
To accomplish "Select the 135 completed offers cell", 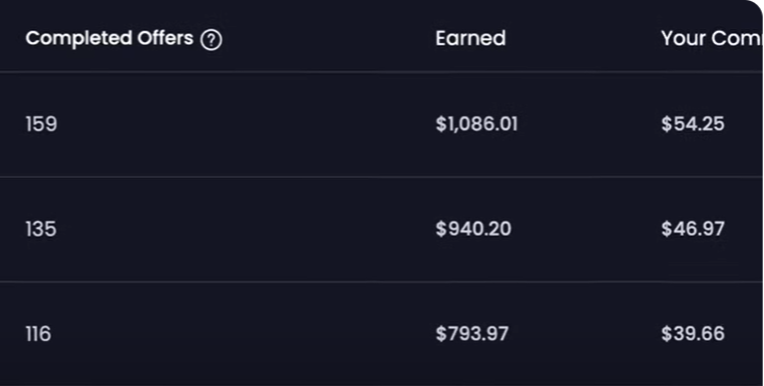I will pos(41,229).
